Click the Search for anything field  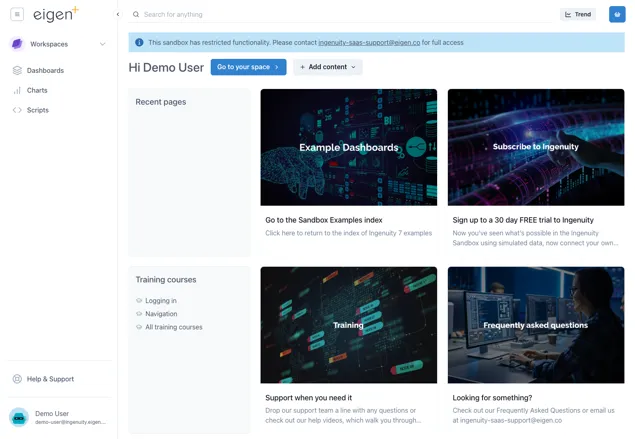point(340,15)
